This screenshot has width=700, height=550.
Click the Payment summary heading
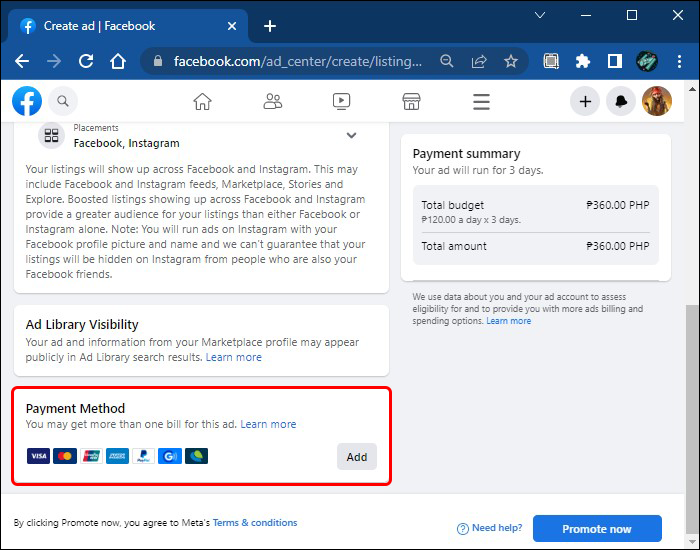point(466,154)
